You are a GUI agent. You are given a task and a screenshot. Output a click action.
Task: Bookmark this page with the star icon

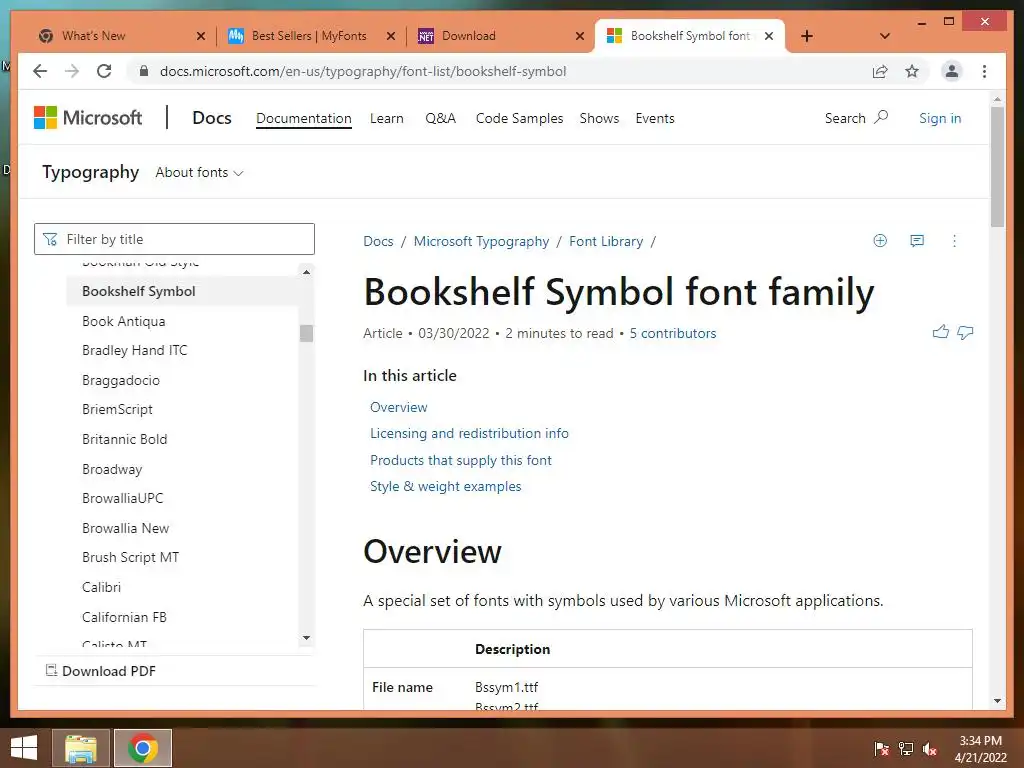pyautogui.click(x=912, y=71)
